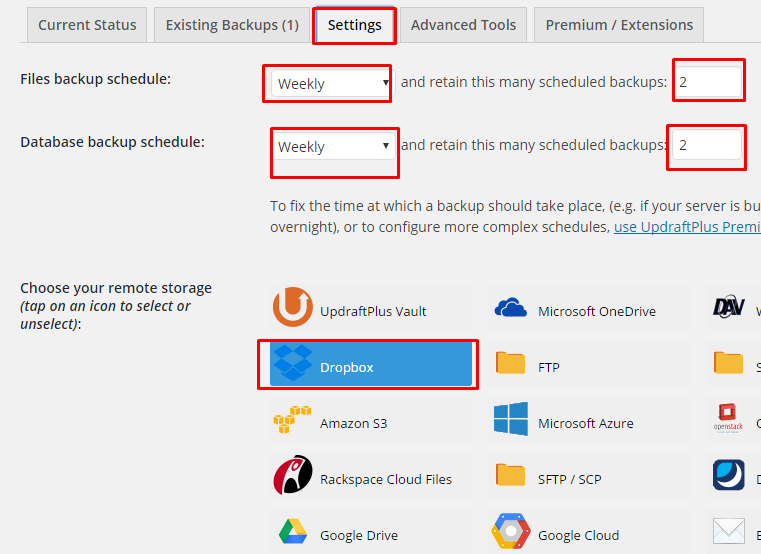Open the Database backup schedule dropdown
Screen dimensions: 761x554
click(x=332, y=147)
